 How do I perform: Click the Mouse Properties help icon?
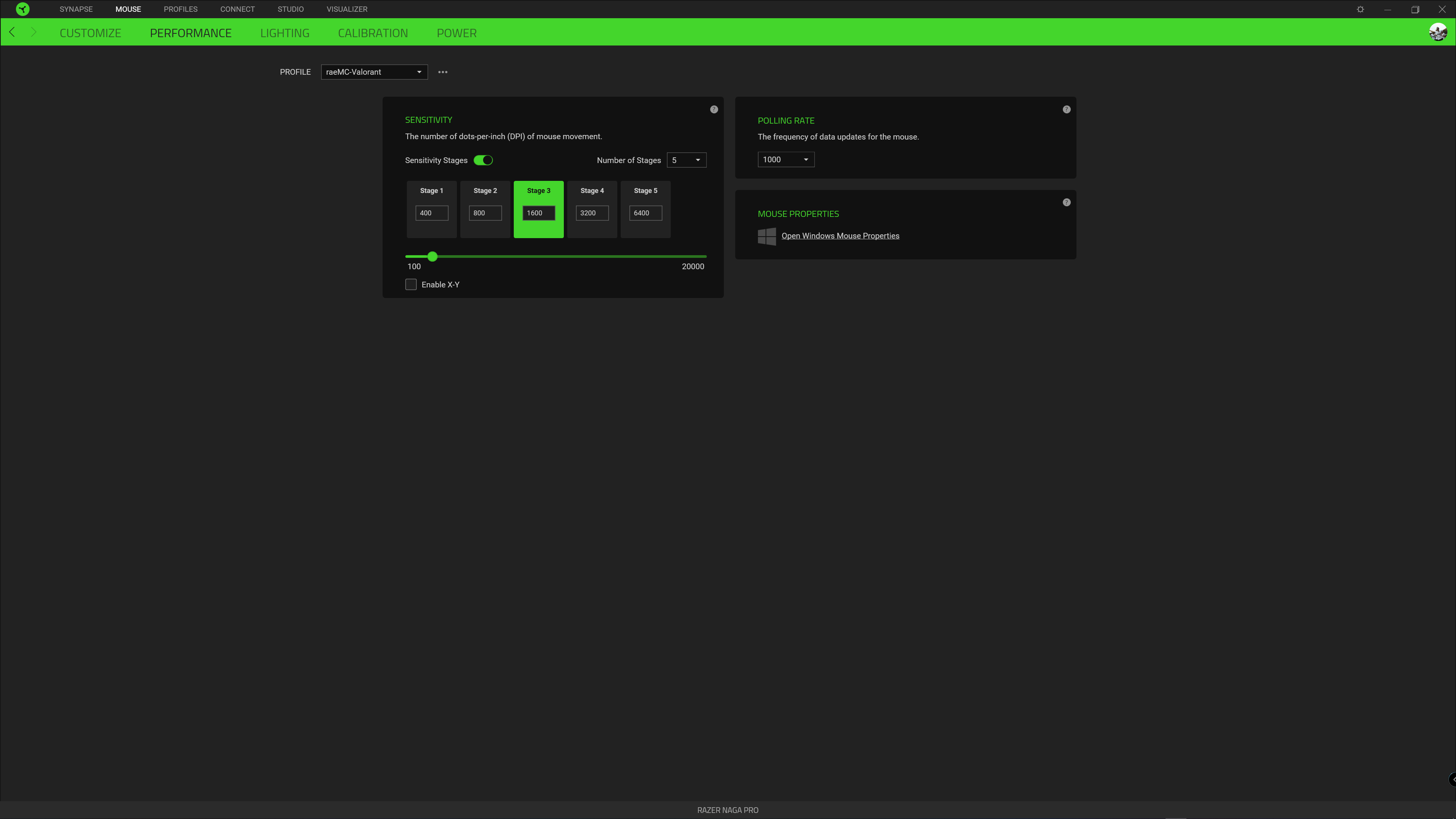point(1067,202)
